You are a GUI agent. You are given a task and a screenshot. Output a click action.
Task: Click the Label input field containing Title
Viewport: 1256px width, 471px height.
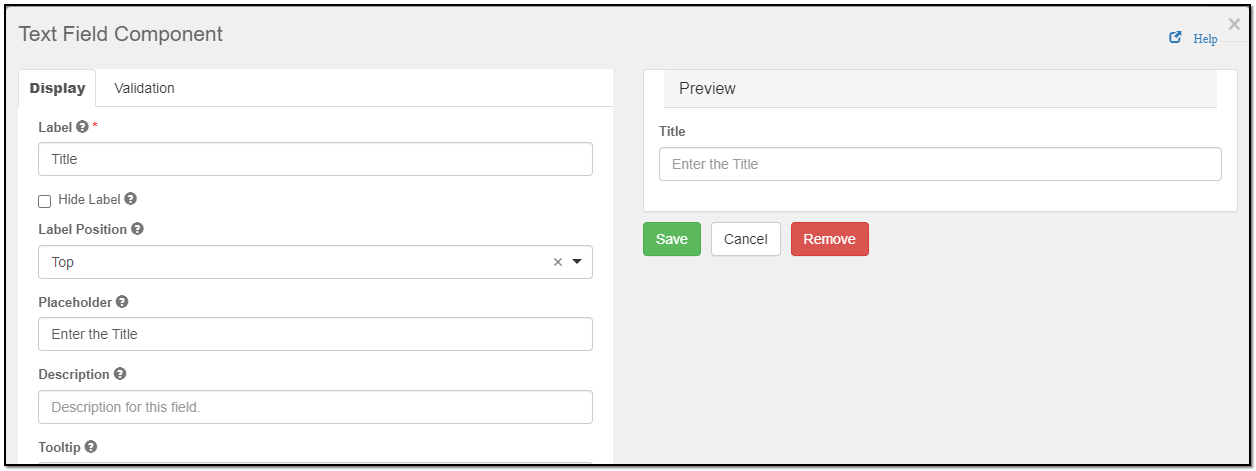tap(315, 159)
